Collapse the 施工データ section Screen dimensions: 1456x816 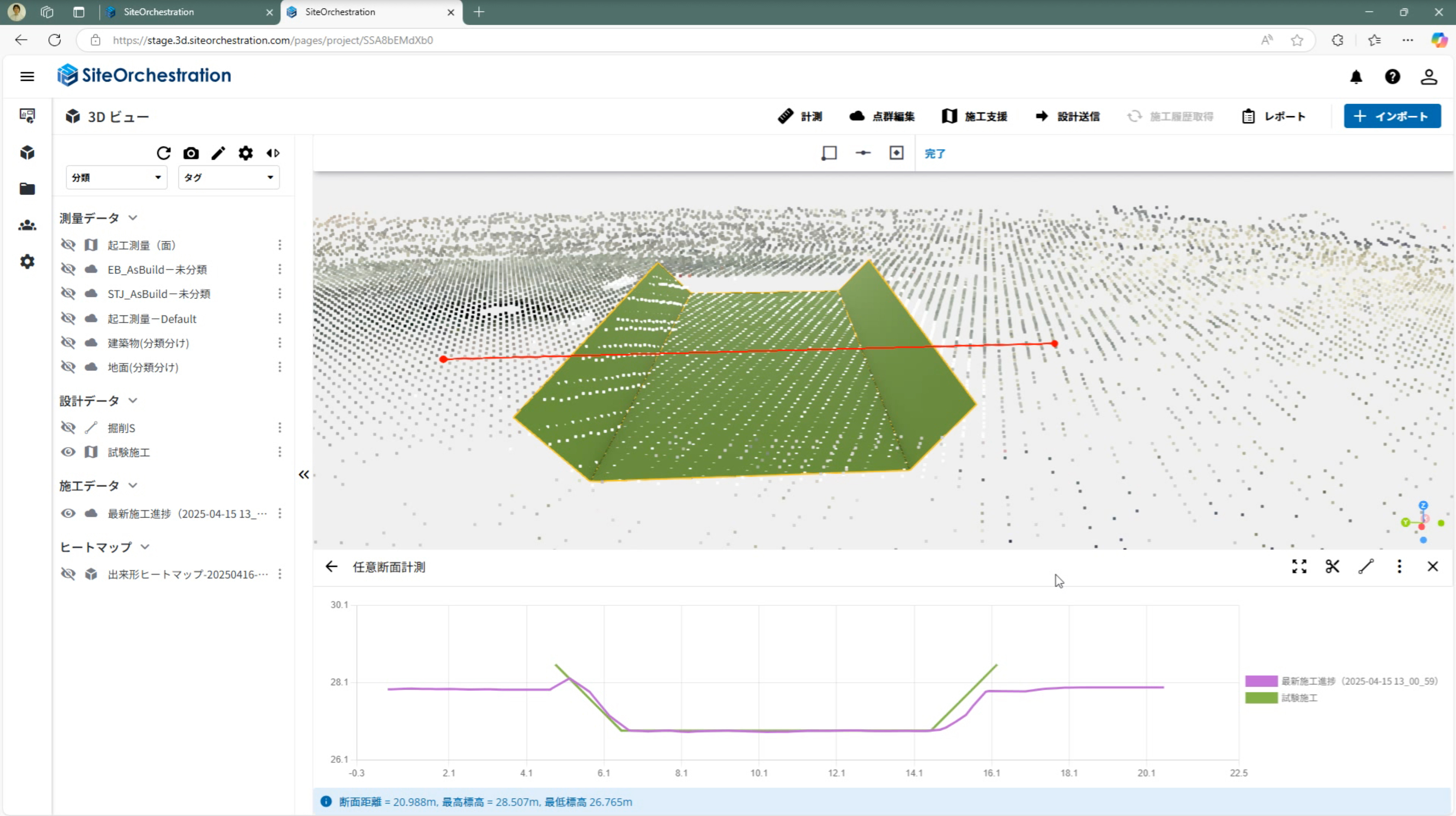pos(133,485)
